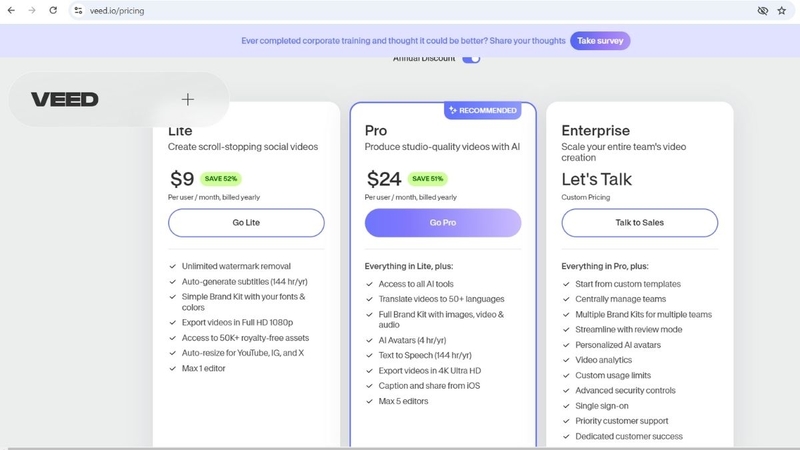Open site information icon in address bar

point(78,10)
